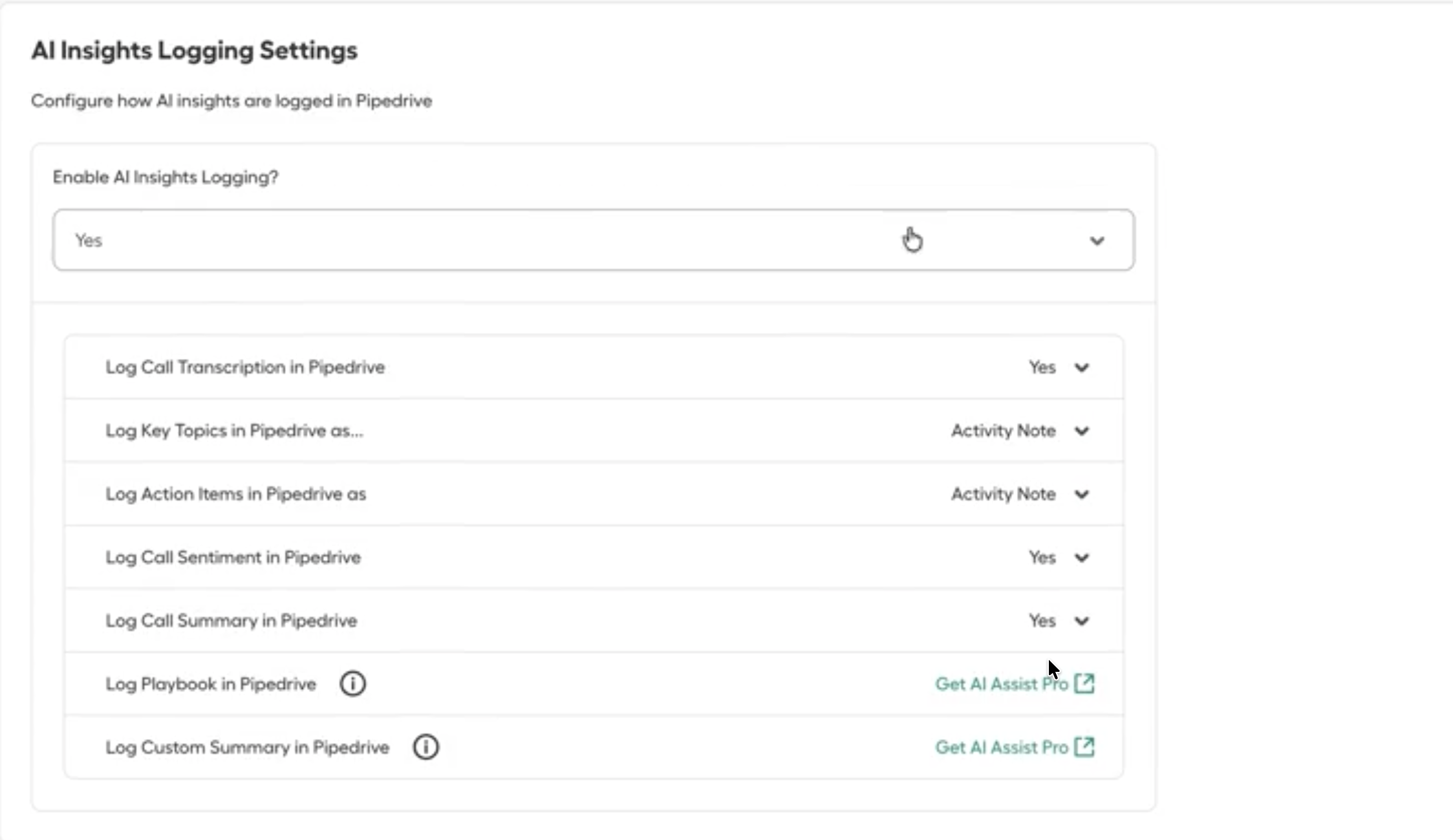Image resolution: width=1453 pixels, height=840 pixels.
Task: Click the chevron in Enable AI Insights Logging box
Action: pos(1097,241)
